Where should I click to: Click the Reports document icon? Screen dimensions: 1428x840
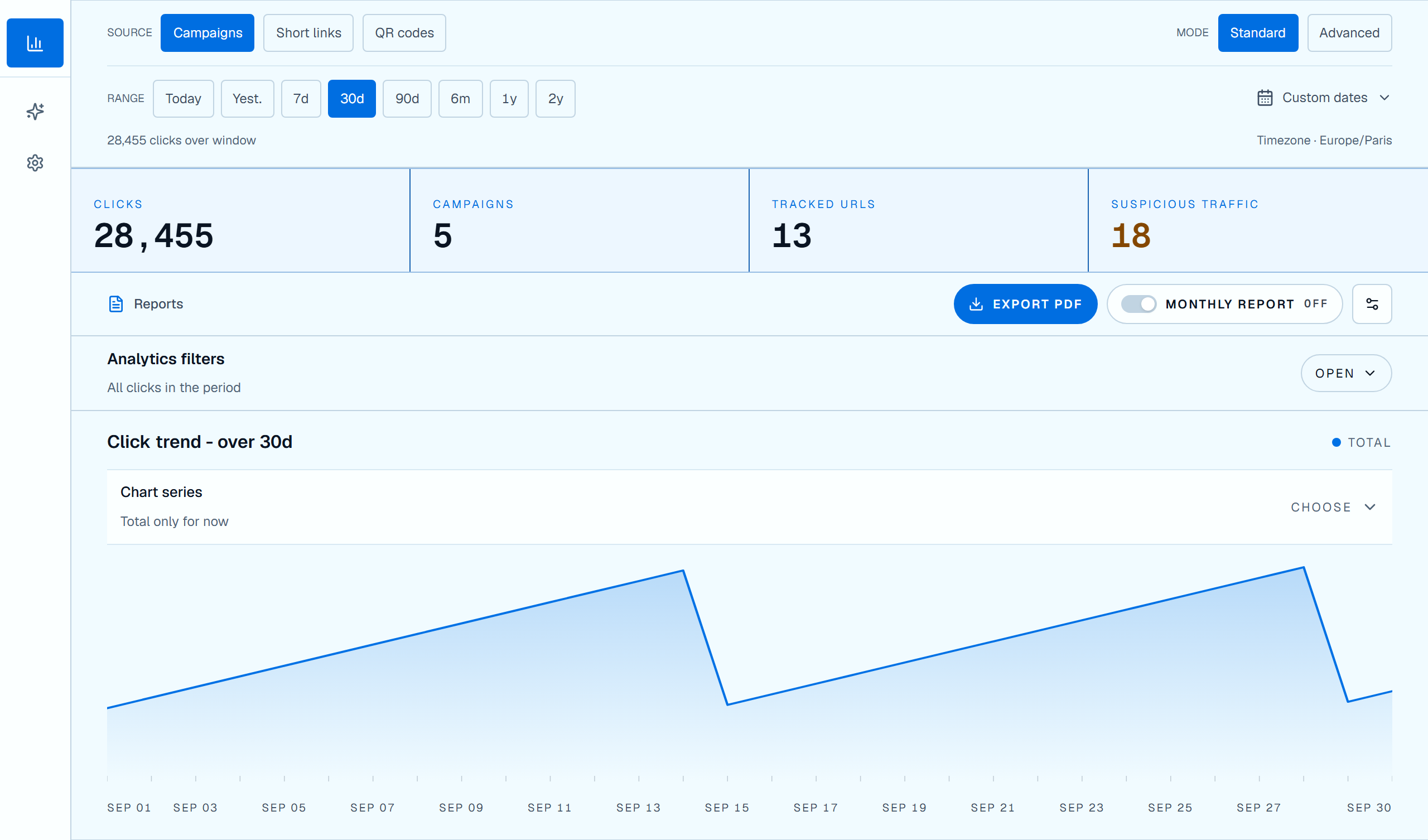[x=115, y=304]
